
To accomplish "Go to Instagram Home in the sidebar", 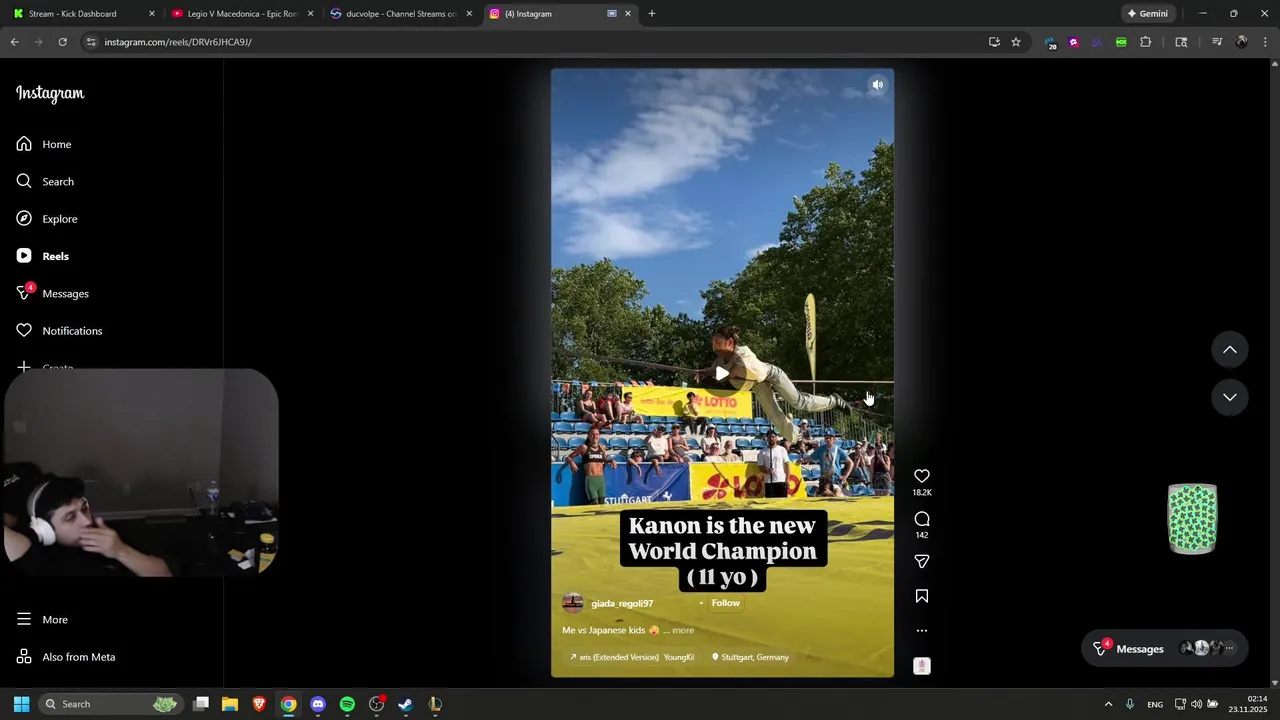I will pos(44,144).
